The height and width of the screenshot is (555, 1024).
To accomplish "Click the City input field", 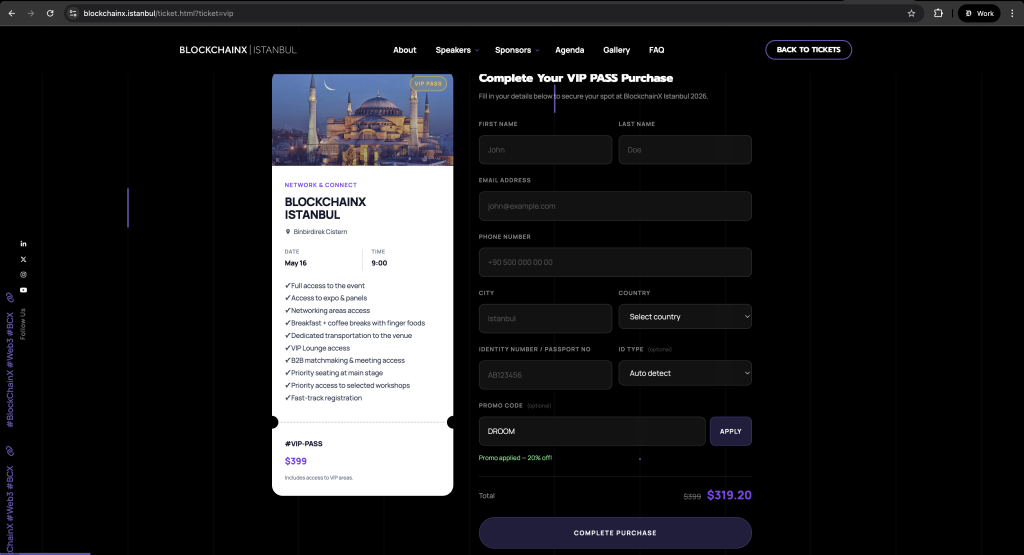I will [x=545, y=318].
